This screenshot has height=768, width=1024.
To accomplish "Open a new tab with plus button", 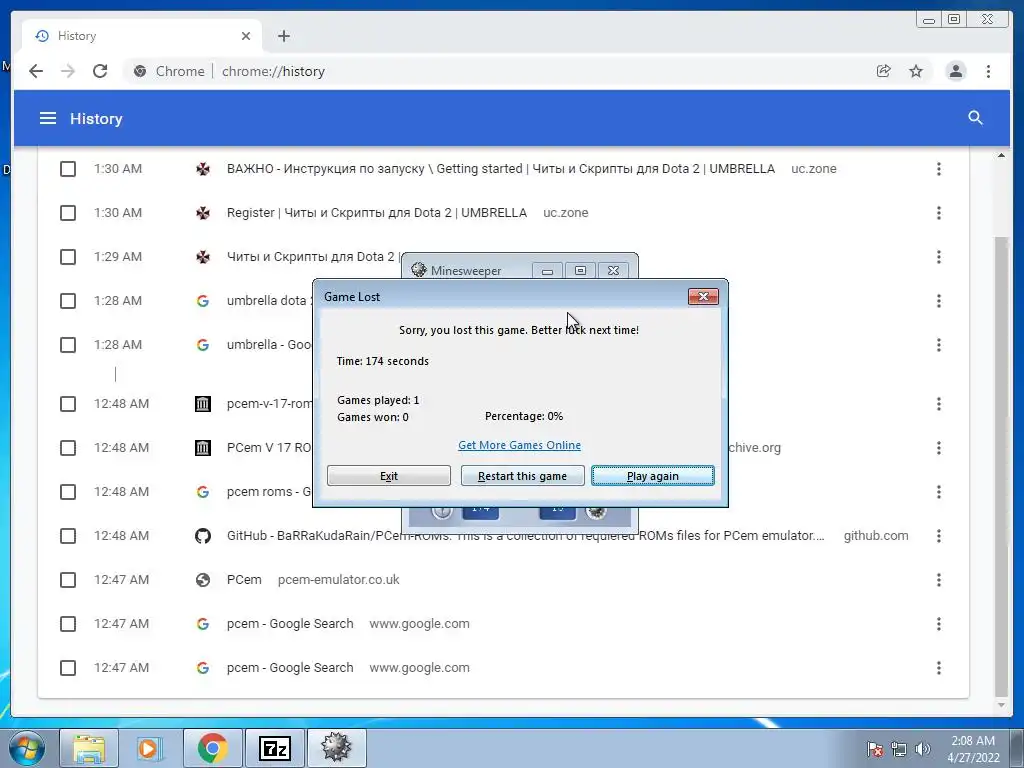I will [x=283, y=36].
